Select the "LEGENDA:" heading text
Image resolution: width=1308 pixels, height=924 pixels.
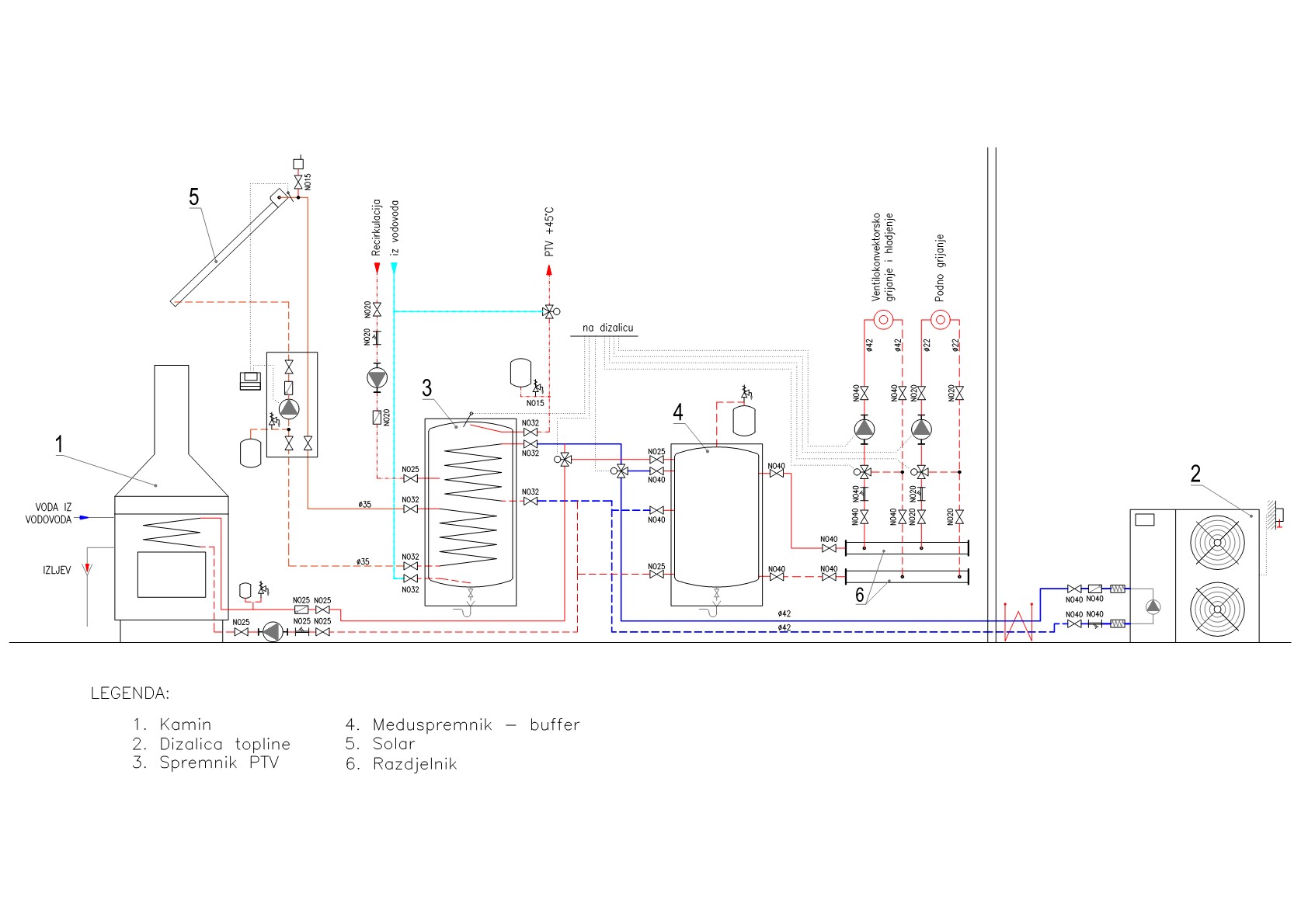pyautogui.click(x=130, y=693)
